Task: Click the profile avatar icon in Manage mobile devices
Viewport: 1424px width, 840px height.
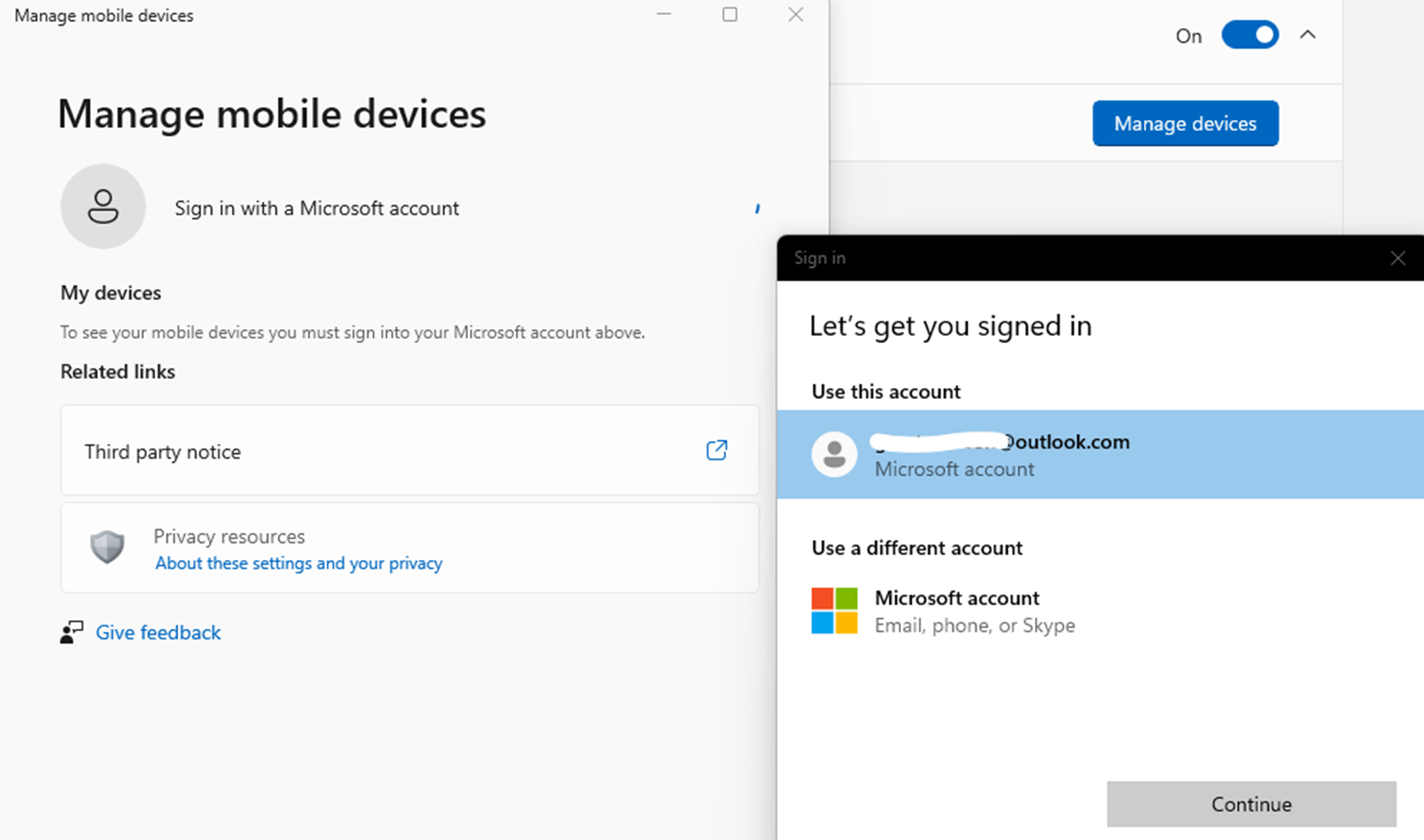Action: click(x=103, y=206)
